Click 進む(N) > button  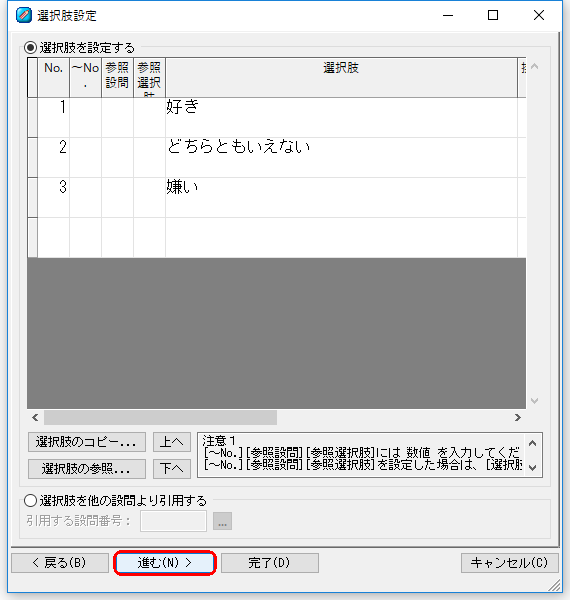[x=165, y=562]
